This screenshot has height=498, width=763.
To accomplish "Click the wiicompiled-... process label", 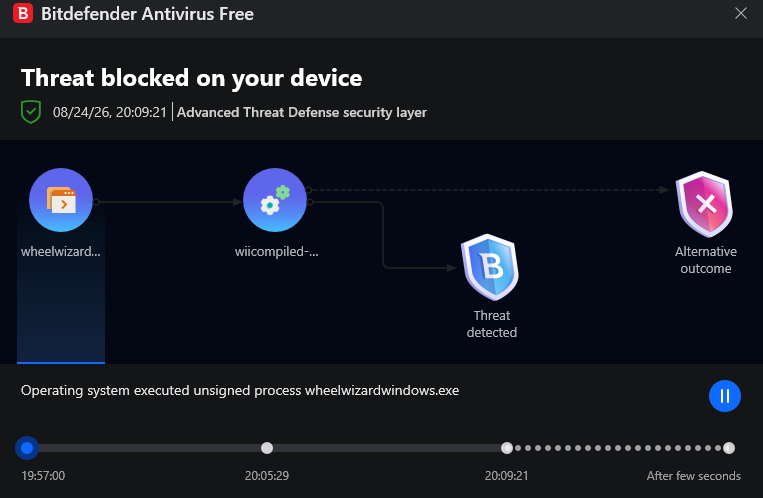I will [x=276, y=252].
